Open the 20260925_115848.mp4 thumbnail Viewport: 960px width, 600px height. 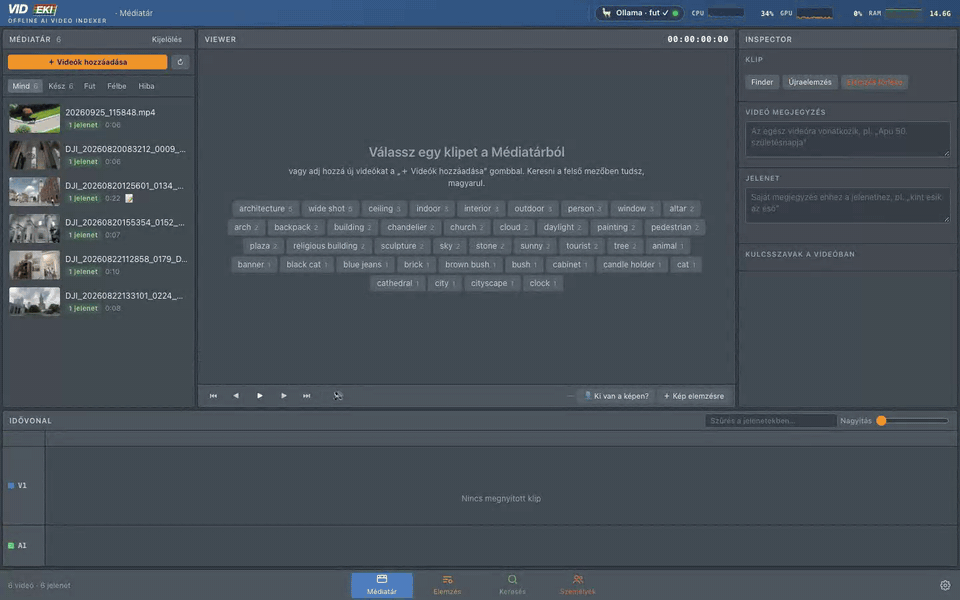tap(34, 118)
